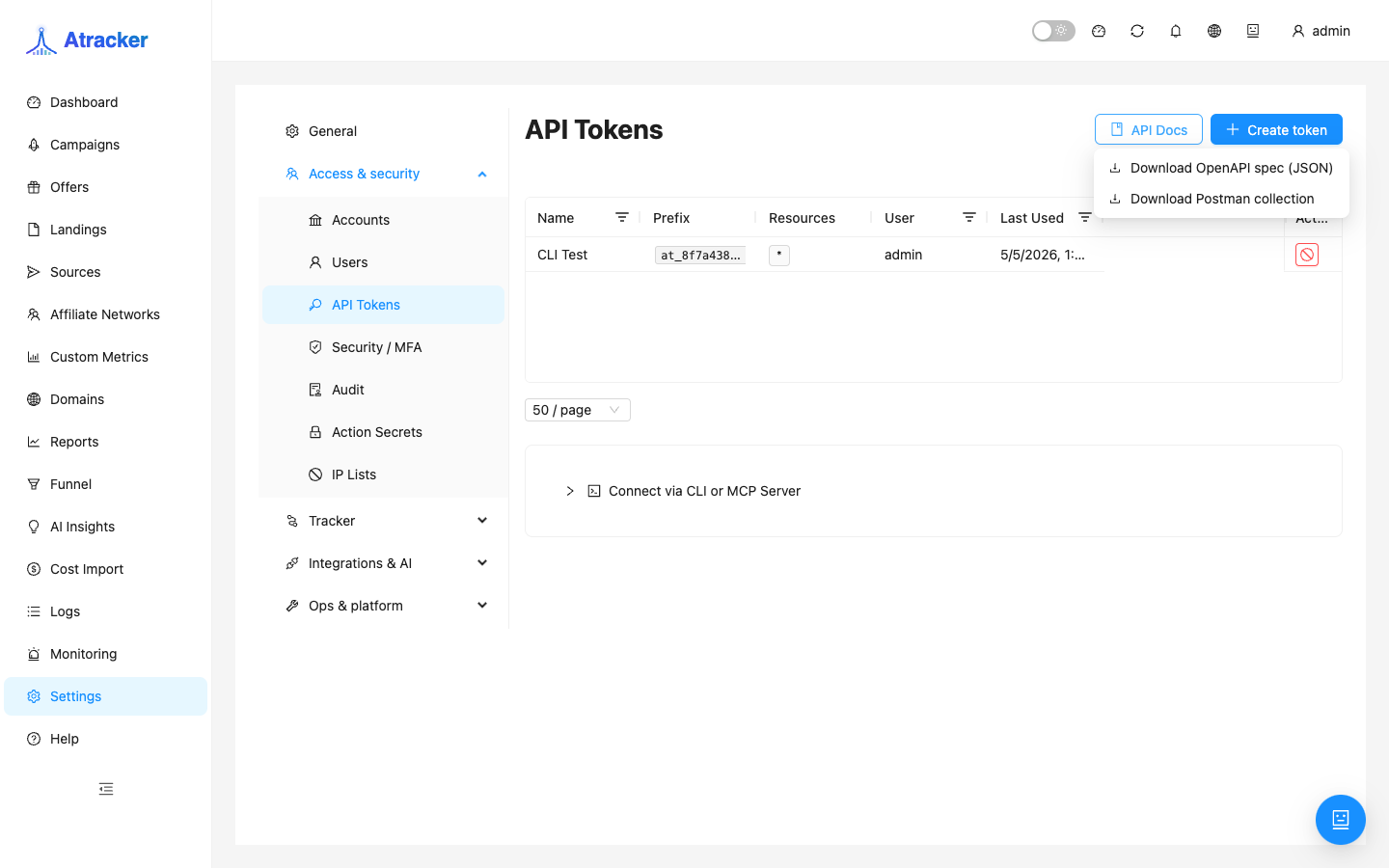Open Audit settings

[x=383, y=390]
